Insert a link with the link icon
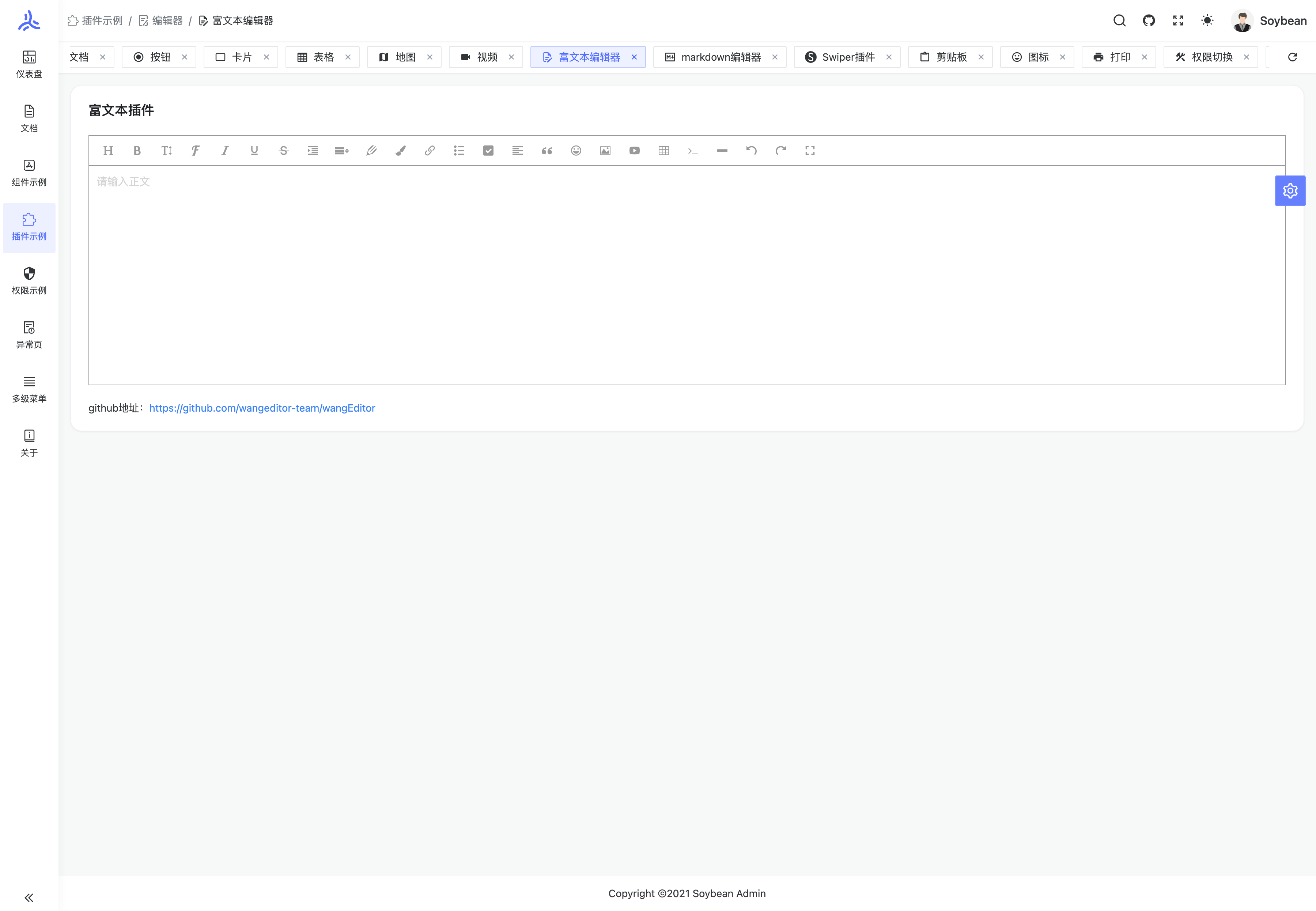This screenshot has width=1316, height=911. [x=430, y=151]
